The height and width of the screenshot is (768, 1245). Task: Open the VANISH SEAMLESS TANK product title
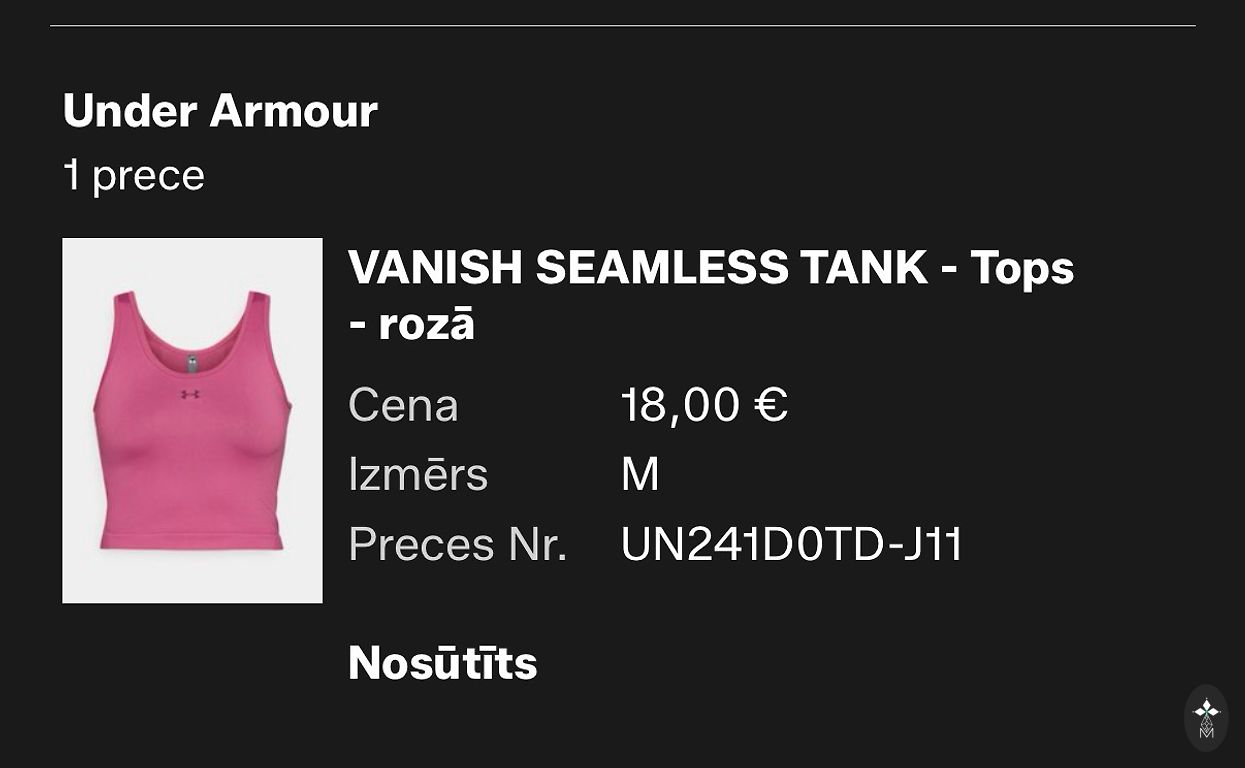638,268
